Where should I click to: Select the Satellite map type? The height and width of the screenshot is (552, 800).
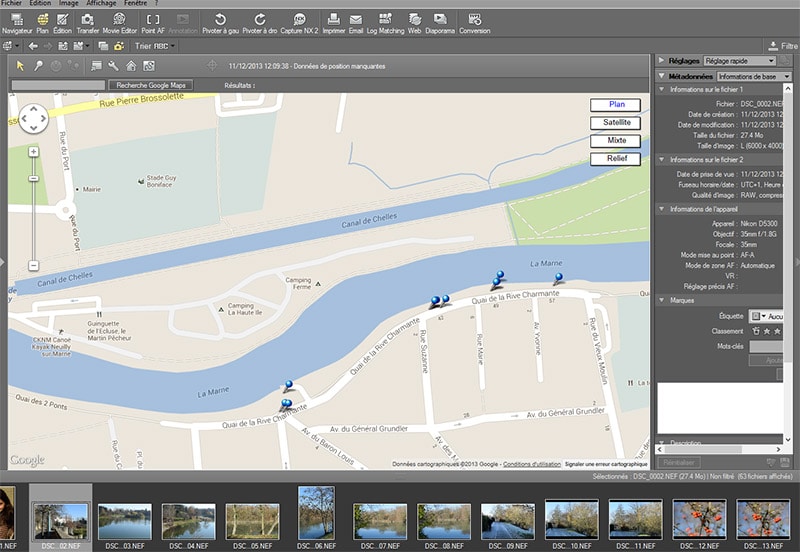coord(615,122)
